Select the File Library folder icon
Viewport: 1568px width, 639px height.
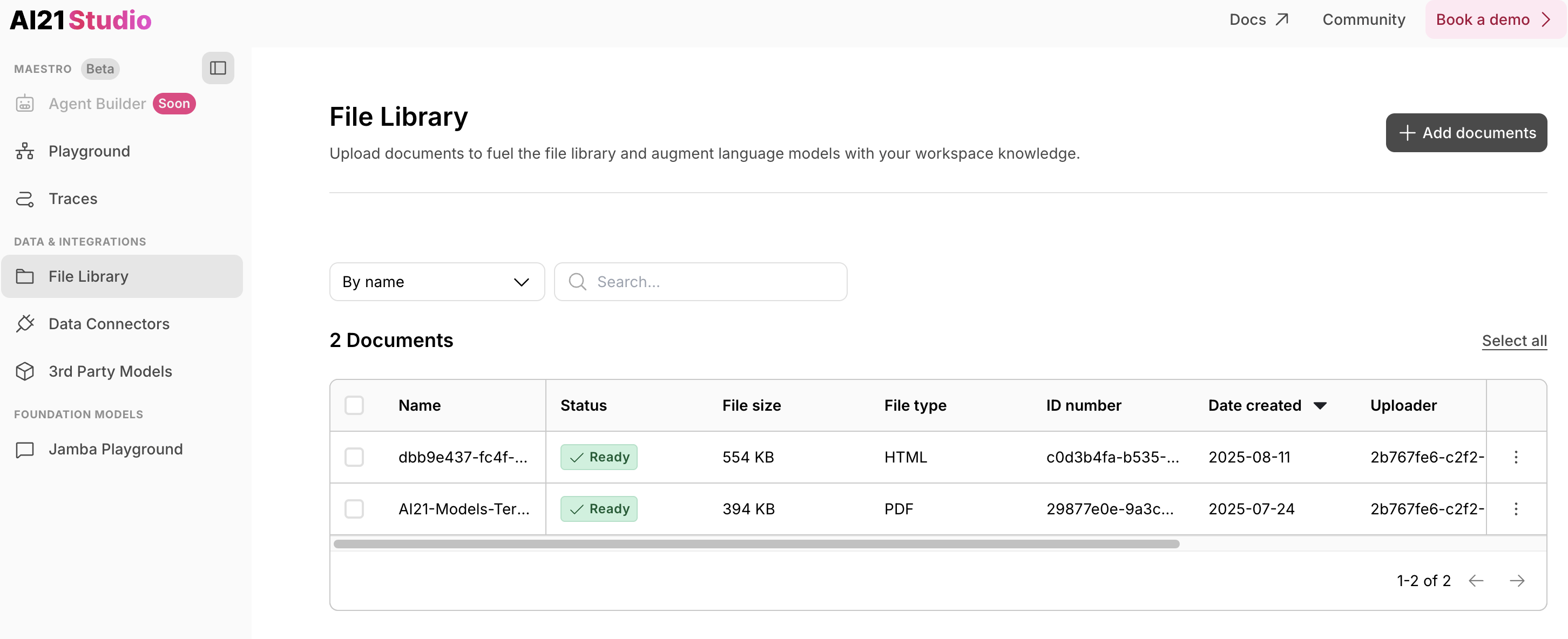coord(25,276)
